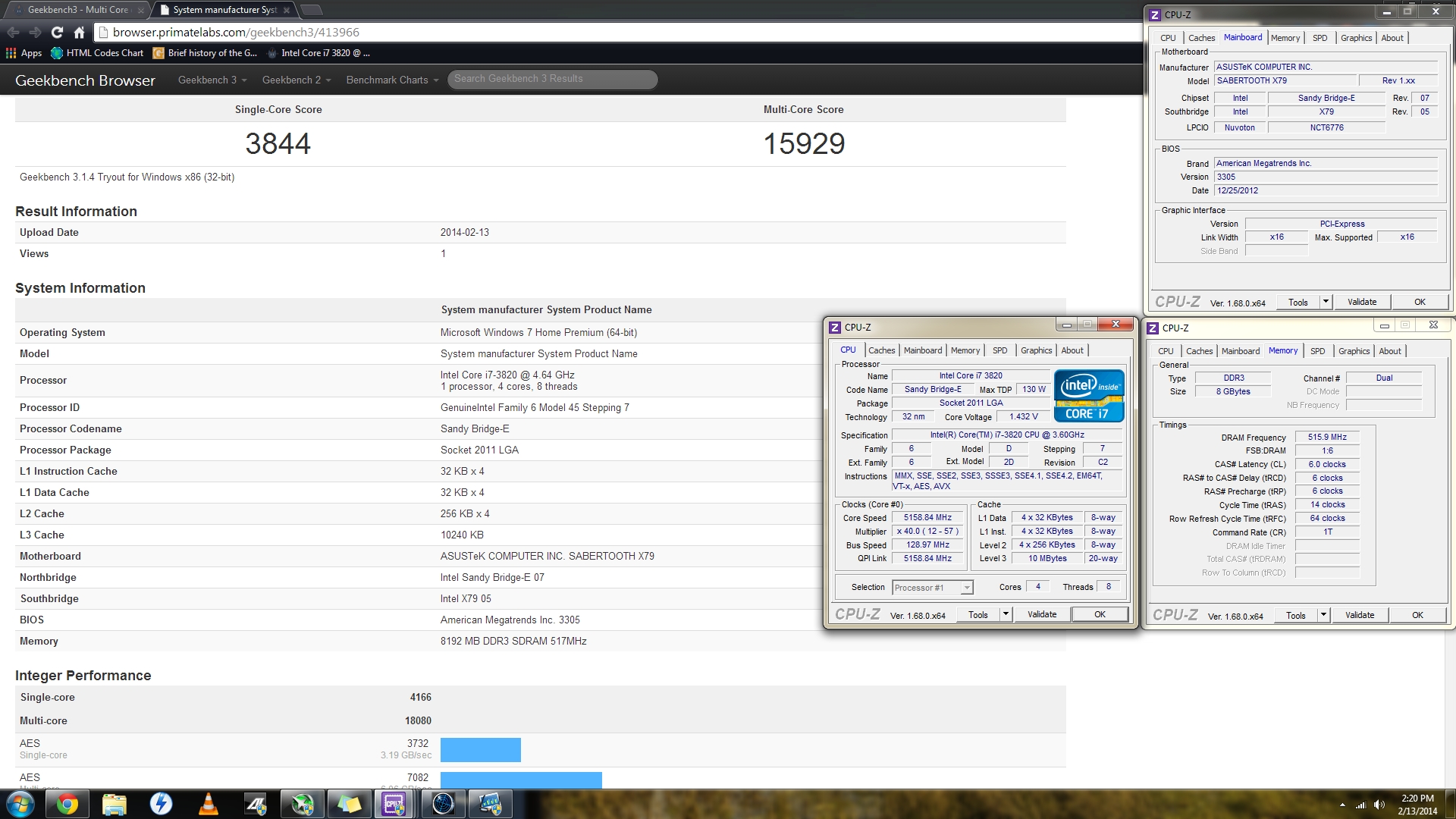Screen dimensions: 1456x819
Task: Close the 'System manufacturer Syst' browser tab
Action: [286, 10]
